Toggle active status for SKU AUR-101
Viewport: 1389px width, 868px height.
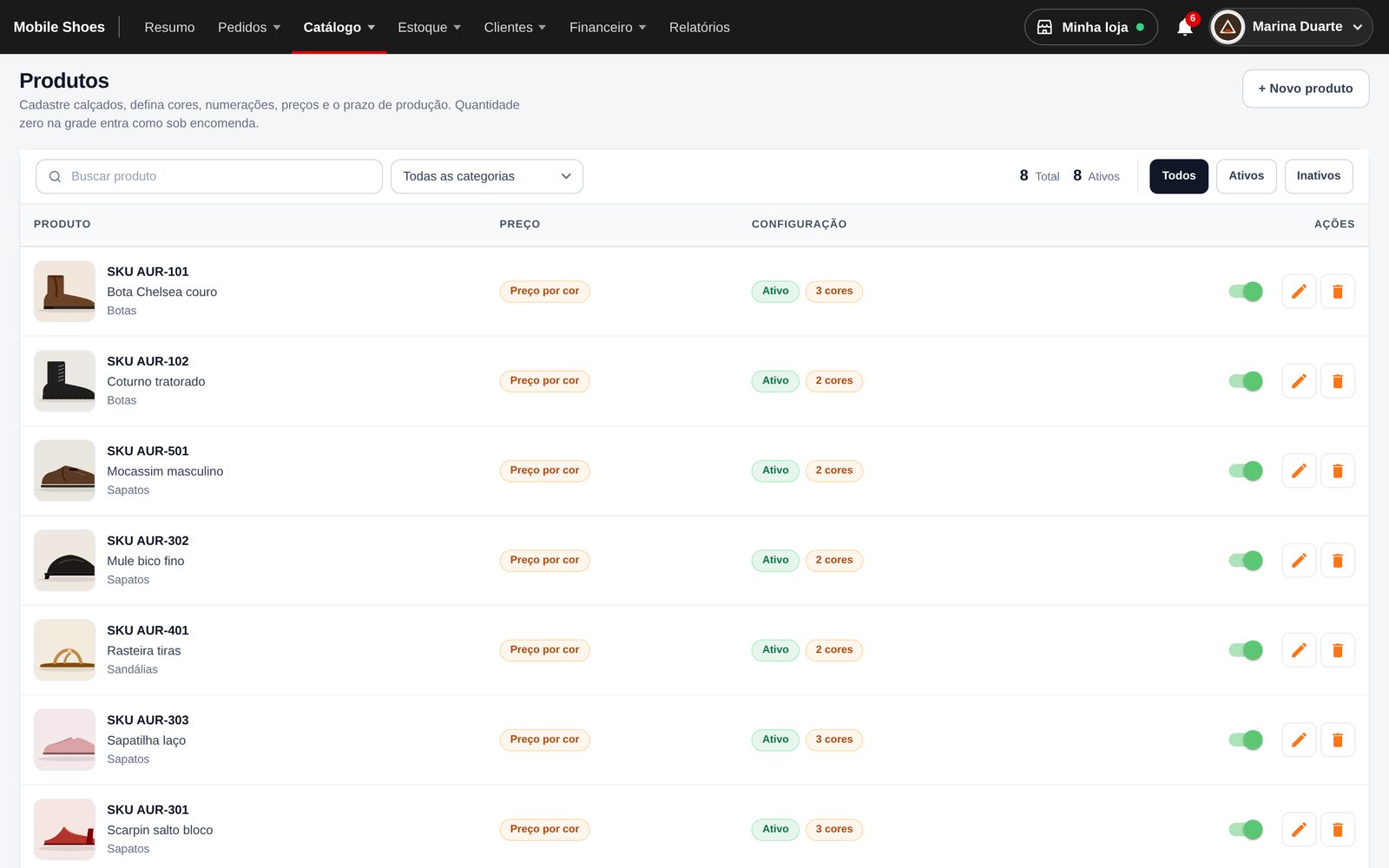[1246, 292]
